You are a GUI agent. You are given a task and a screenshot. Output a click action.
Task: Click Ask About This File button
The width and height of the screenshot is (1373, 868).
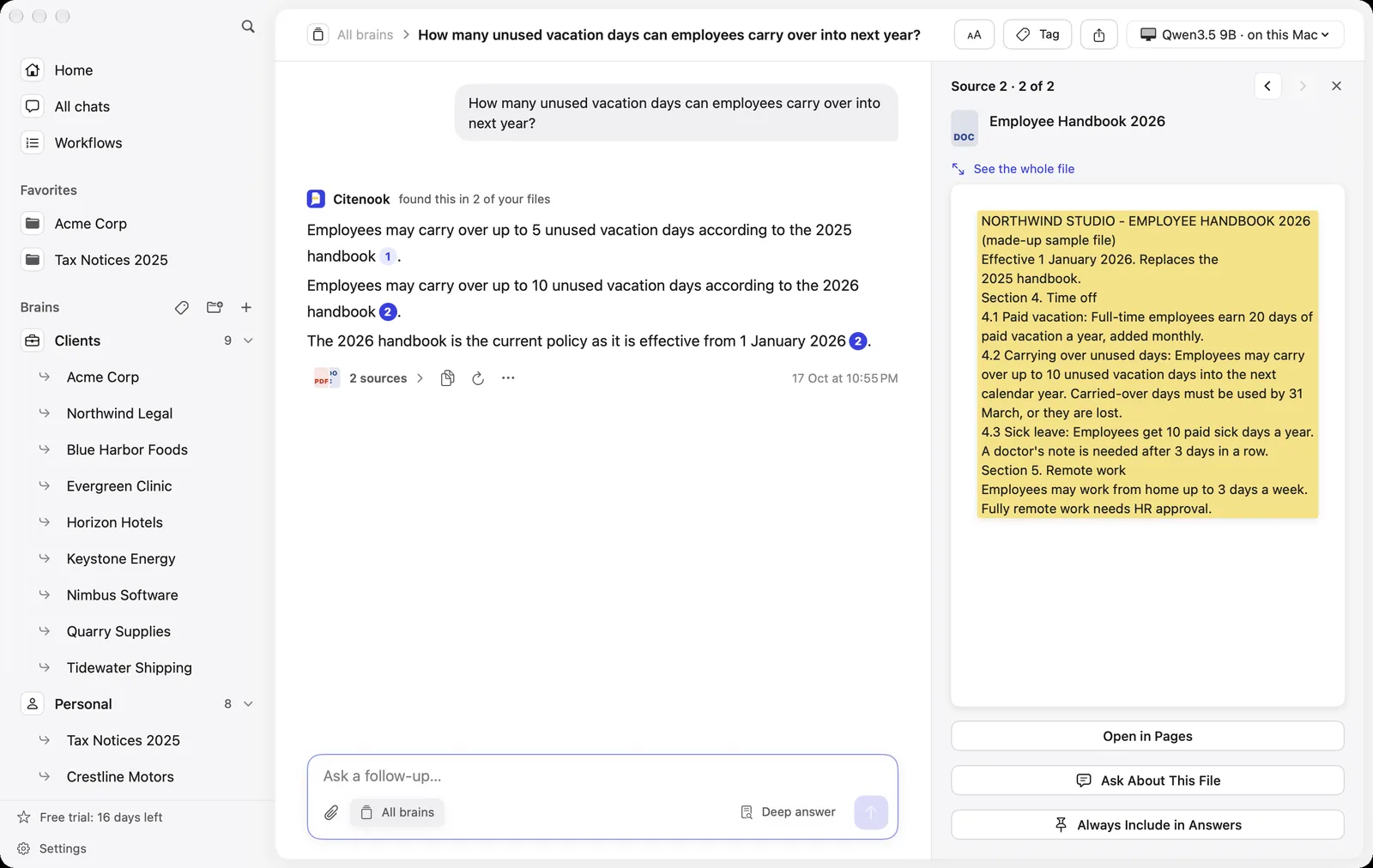1147,781
